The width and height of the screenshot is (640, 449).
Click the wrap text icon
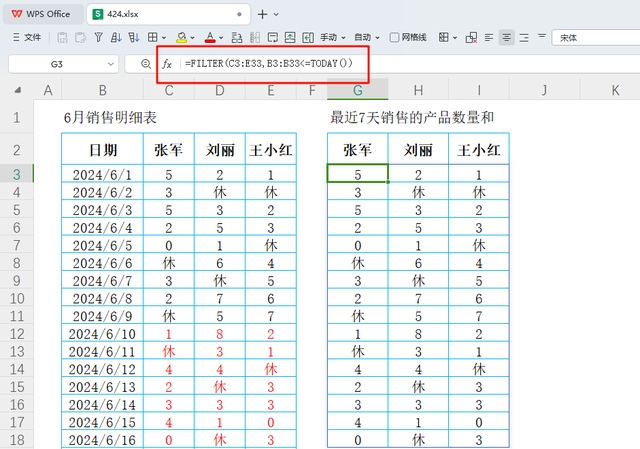click(x=273, y=38)
